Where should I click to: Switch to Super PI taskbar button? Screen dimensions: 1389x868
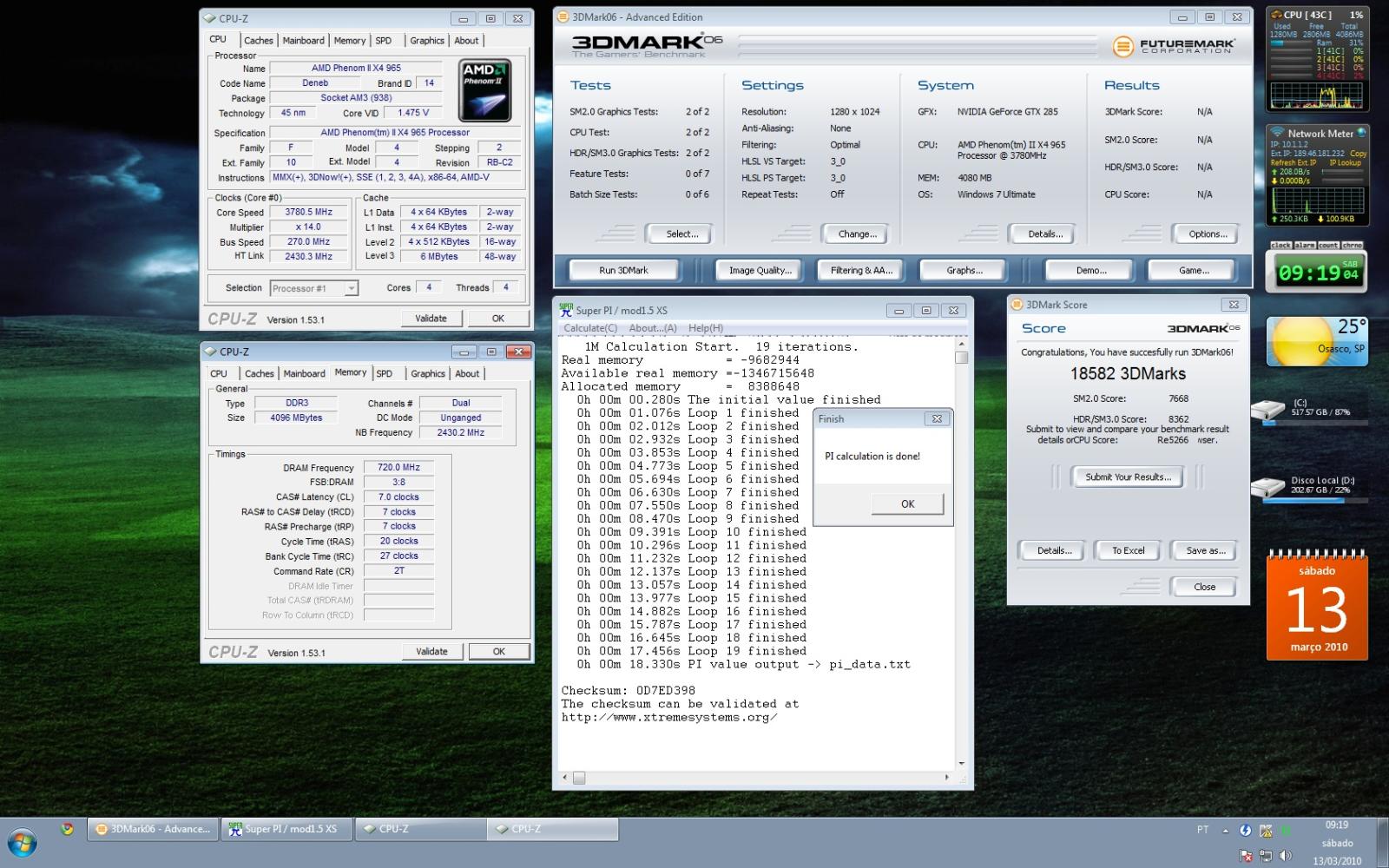tap(287, 829)
